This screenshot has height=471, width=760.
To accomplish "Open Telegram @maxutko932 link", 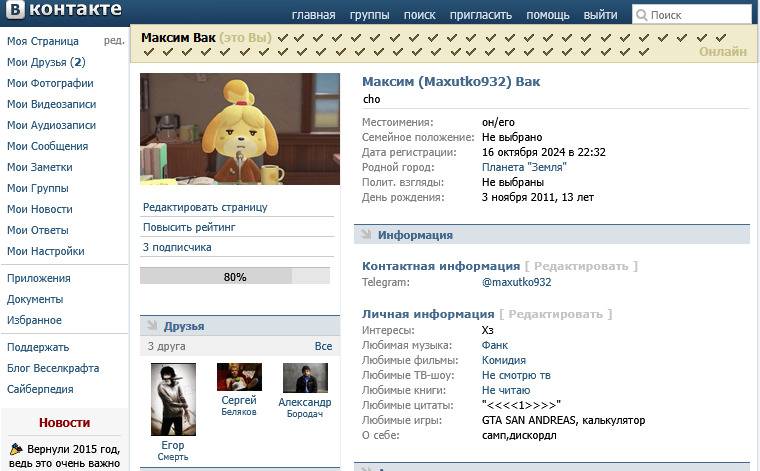I will point(517,282).
